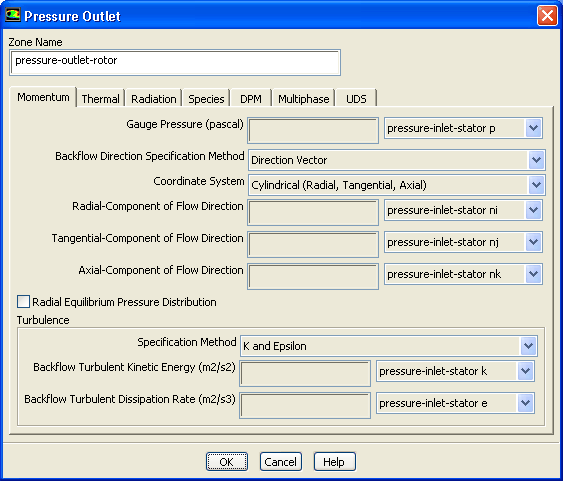Screen dimensions: 563x481
Task: Click the Zone Name text field
Action: pyautogui.click(x=175, y=62)
